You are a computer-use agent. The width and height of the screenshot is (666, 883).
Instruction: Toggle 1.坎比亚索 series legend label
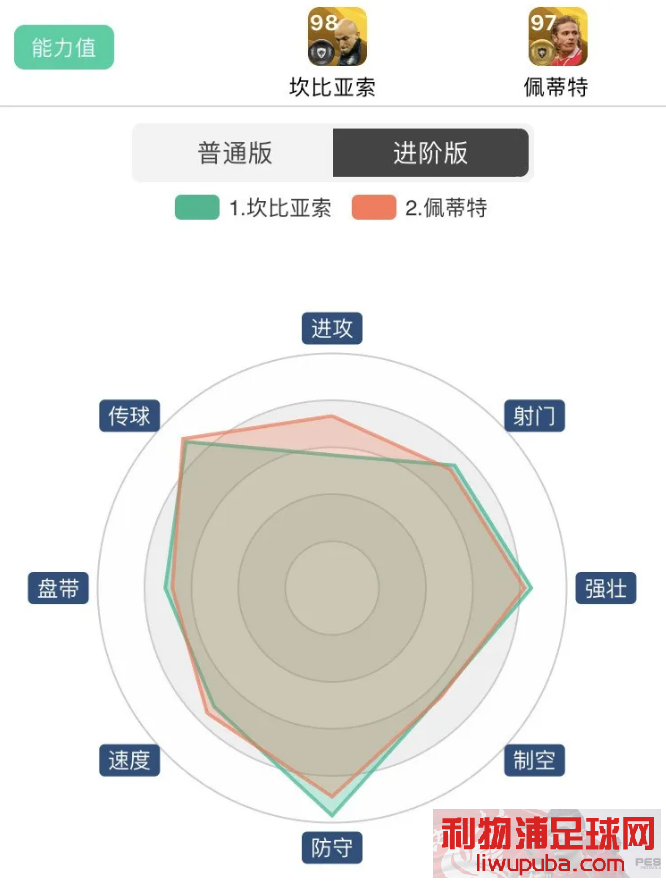click(x=280, y=208)
